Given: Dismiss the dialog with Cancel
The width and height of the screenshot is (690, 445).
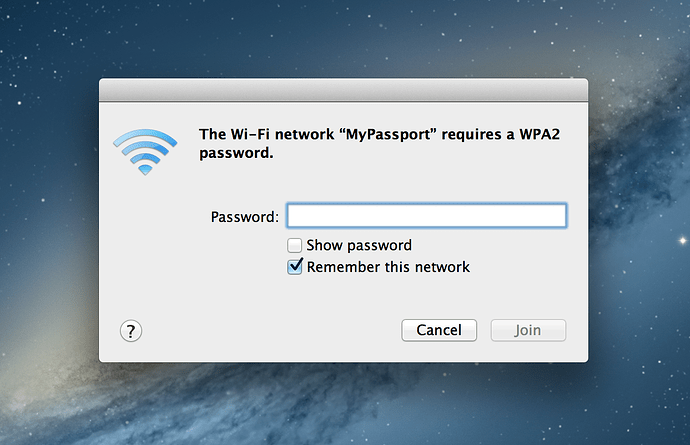Looking at the screenshot, I should pos(439,330).
